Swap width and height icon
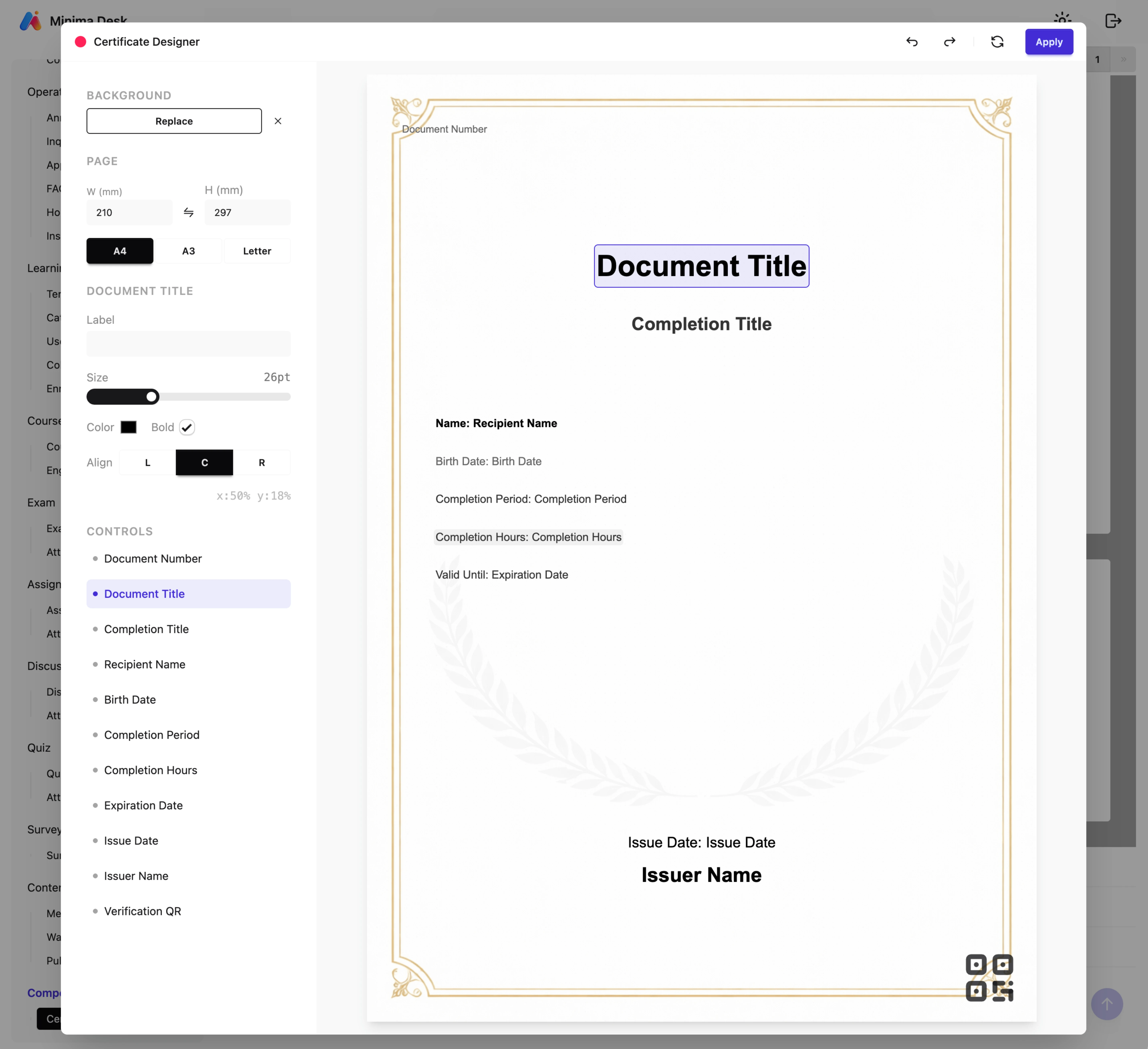1148x1049 pixels. (188, 212)
